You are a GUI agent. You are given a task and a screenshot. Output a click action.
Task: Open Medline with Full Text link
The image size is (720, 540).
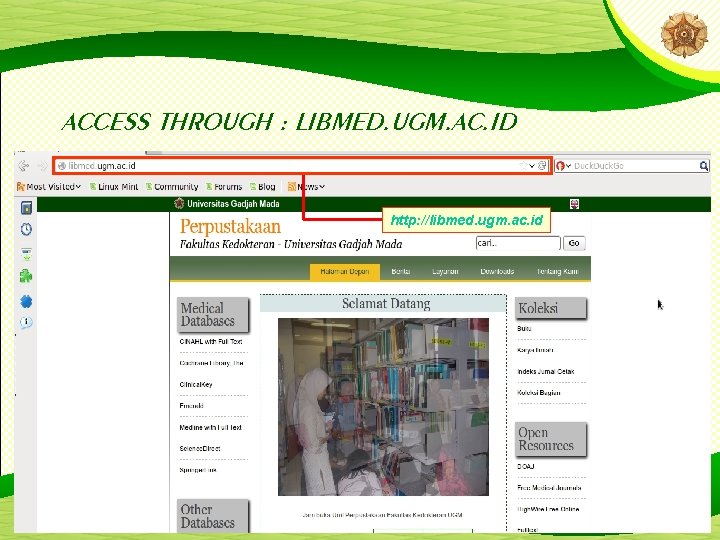coord(210,427)
